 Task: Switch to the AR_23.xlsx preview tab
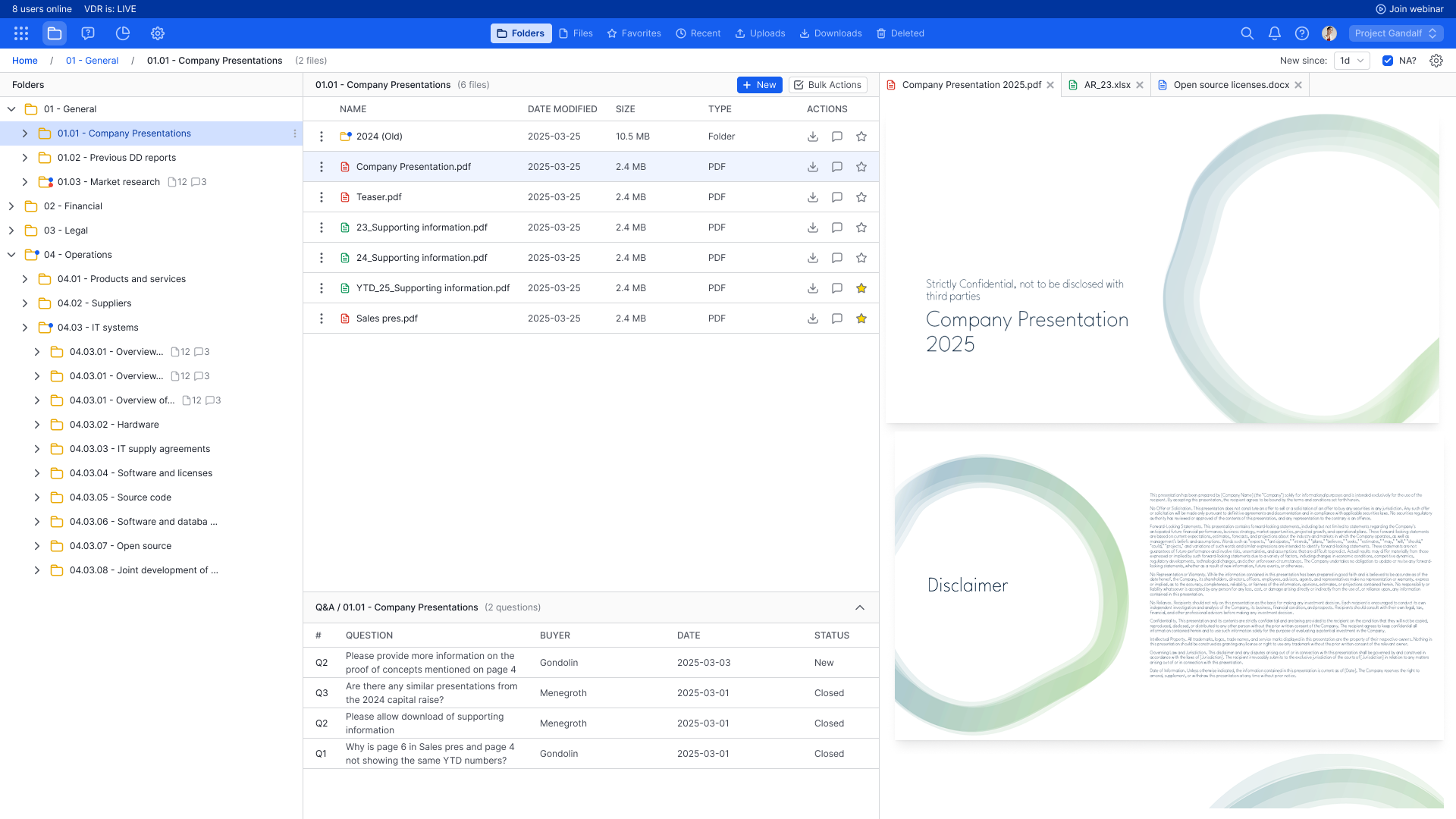pyautogui.click(x=1106, y=85)
